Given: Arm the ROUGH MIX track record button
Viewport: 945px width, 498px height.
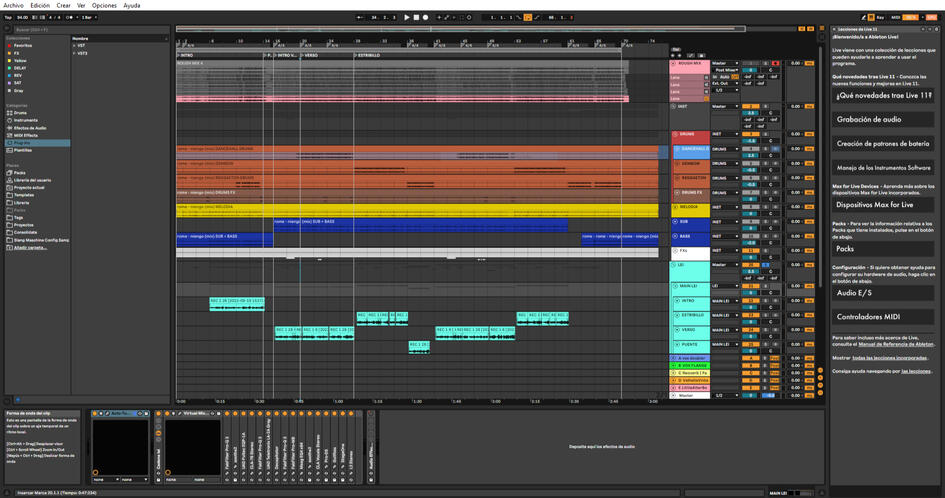Looking at the screenshot, I should point(775,63).
